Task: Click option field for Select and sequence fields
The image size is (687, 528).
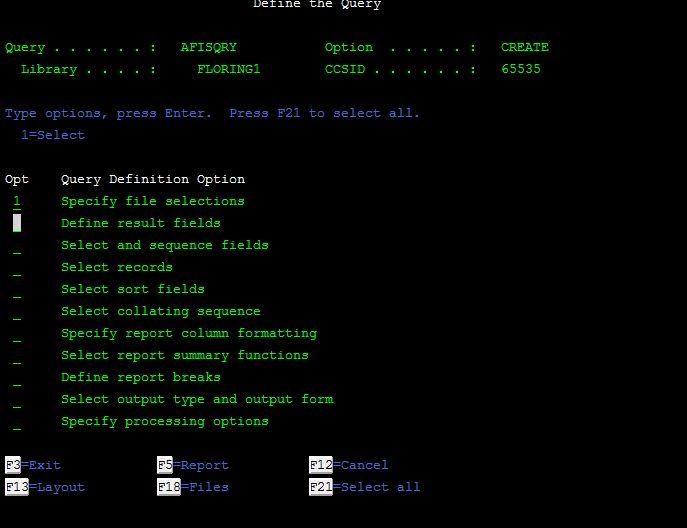Action: pos(17,245)
